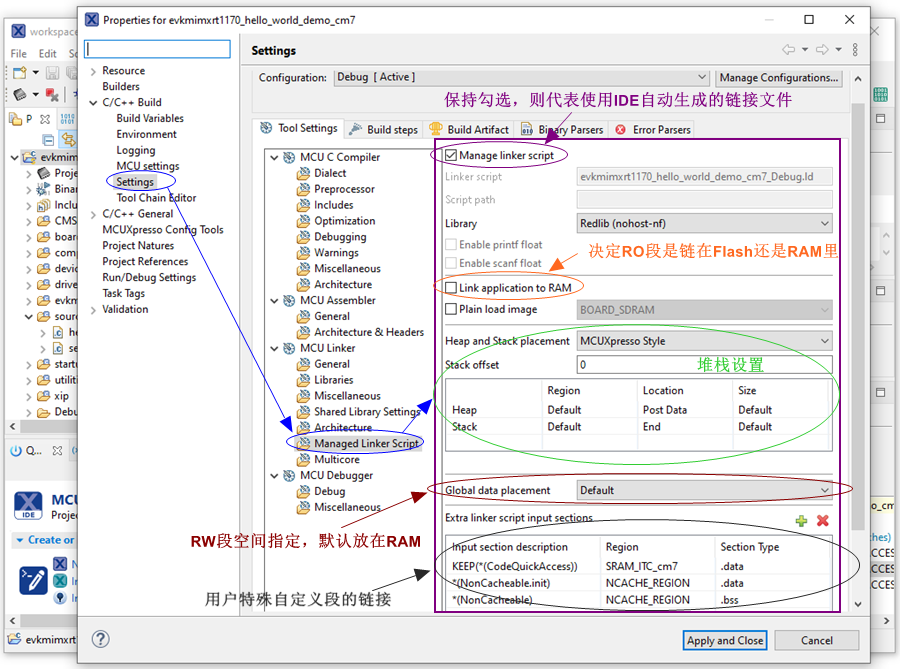Select Optimization in tool settings tree
The width and height of the screenshot is (900, 669).
coord(344,221)
